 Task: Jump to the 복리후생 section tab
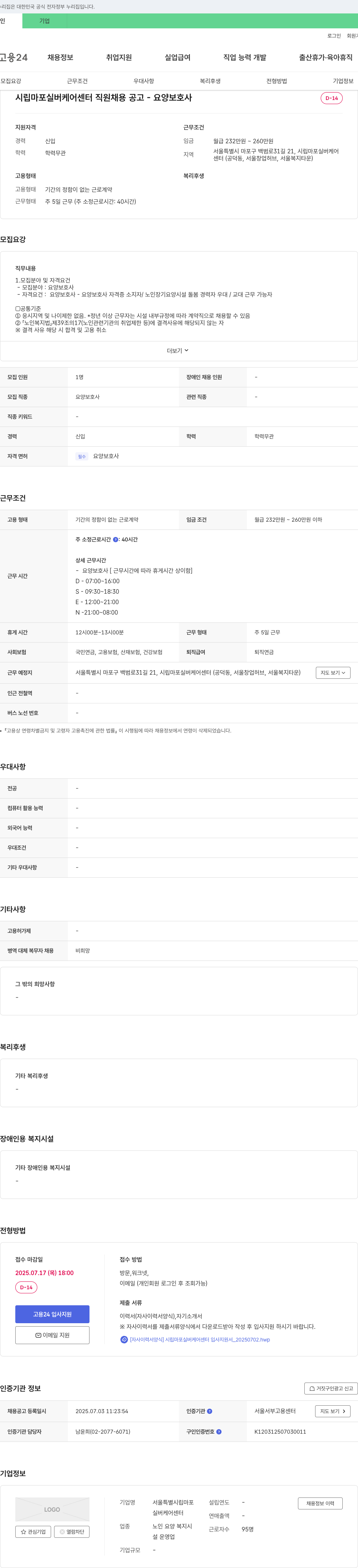coord(210,81)
